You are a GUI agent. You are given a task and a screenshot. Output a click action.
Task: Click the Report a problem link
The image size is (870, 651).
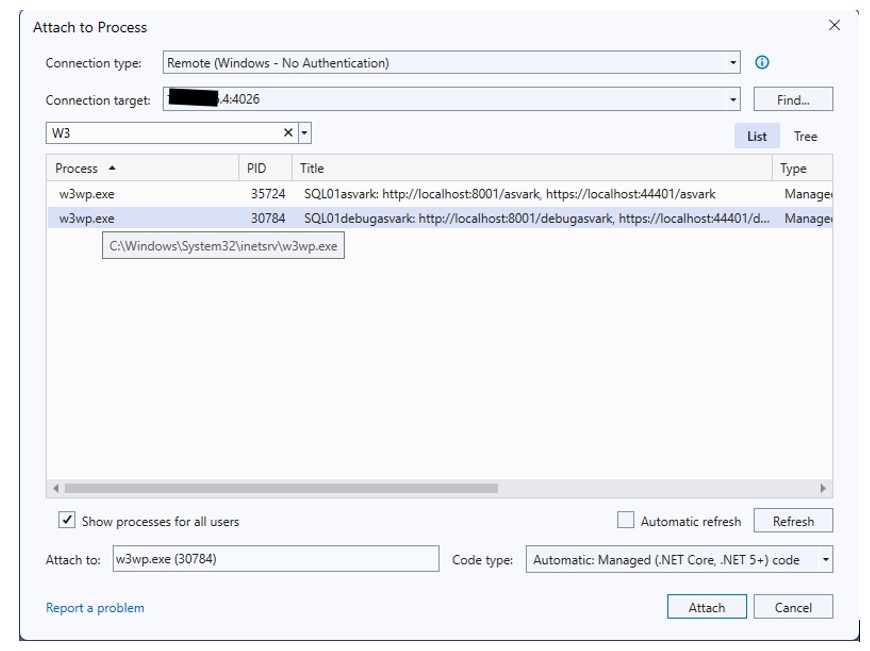[x=95, y=608]
